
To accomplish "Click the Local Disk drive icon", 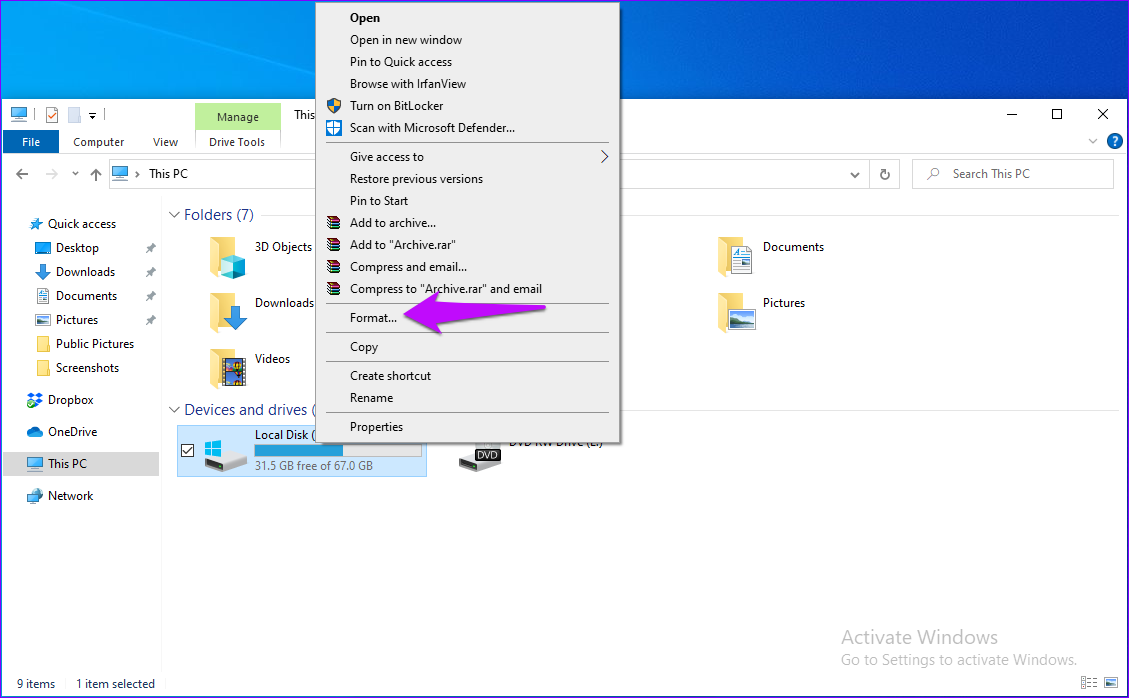I will pyautogui.click(x=225, y=455).
